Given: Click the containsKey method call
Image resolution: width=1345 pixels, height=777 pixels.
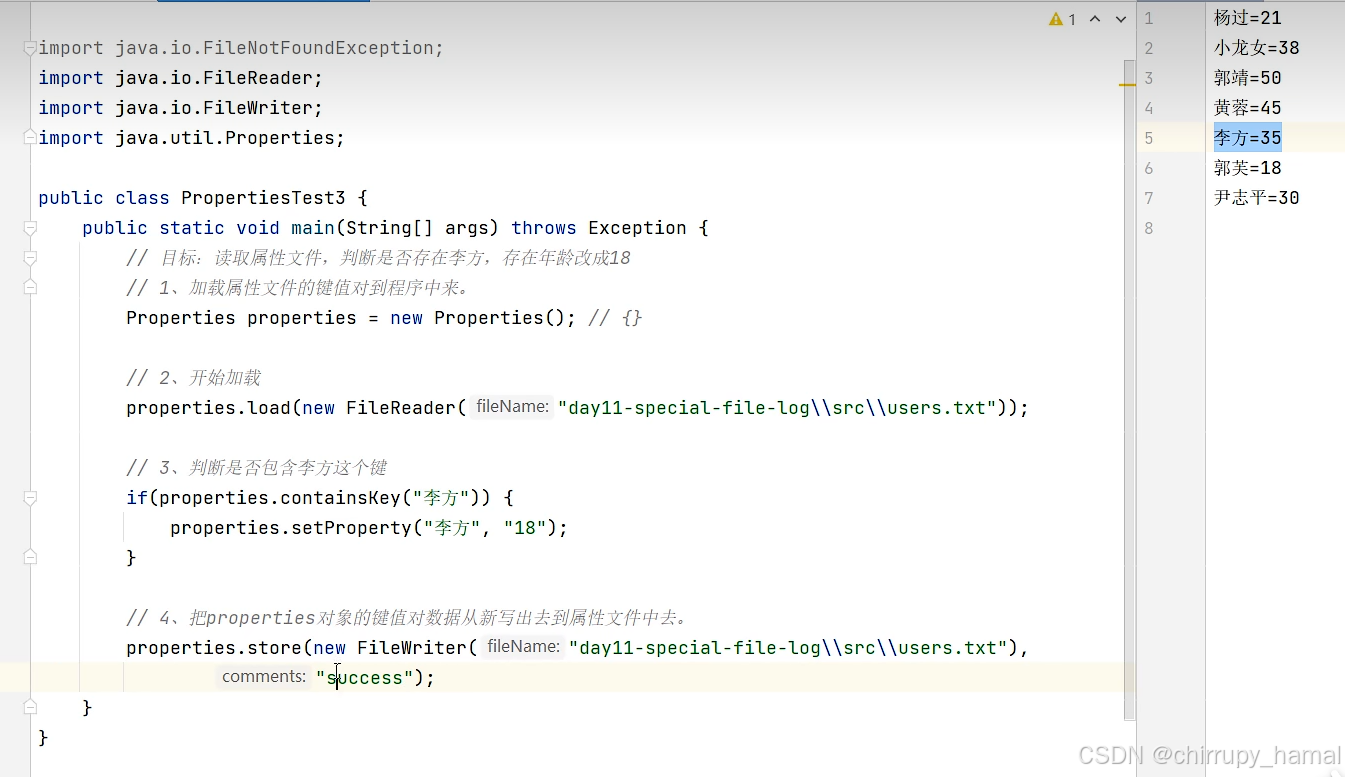Looking at the screenshot, I should [x=340, y=498].
